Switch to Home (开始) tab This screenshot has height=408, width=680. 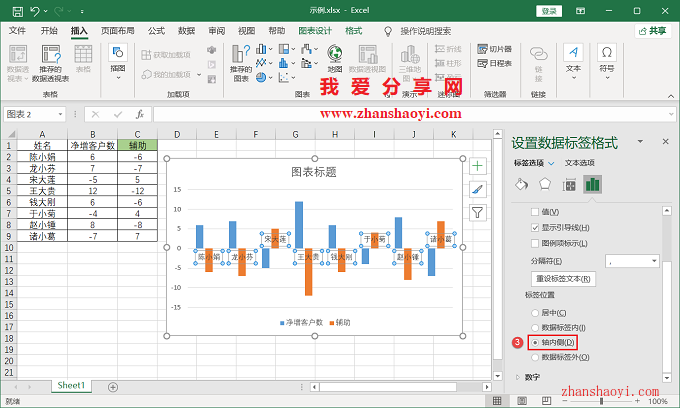pyautogui.click(x=49, y=31)
